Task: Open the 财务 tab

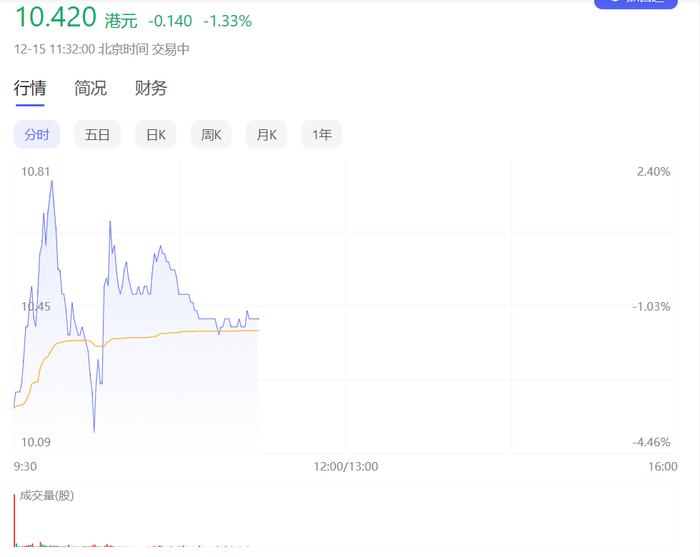Action: pyautogui.click(x=151, y=88)
